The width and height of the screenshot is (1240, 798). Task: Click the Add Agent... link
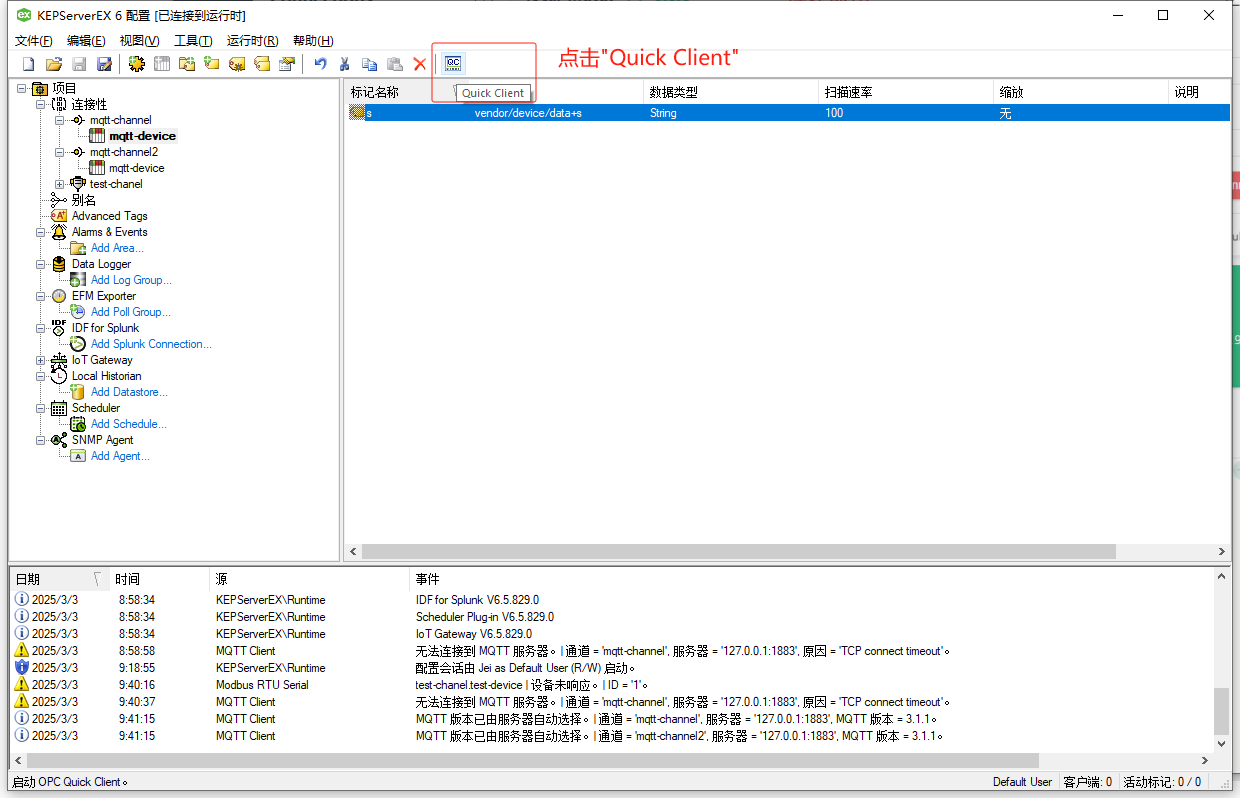point(120,456)
